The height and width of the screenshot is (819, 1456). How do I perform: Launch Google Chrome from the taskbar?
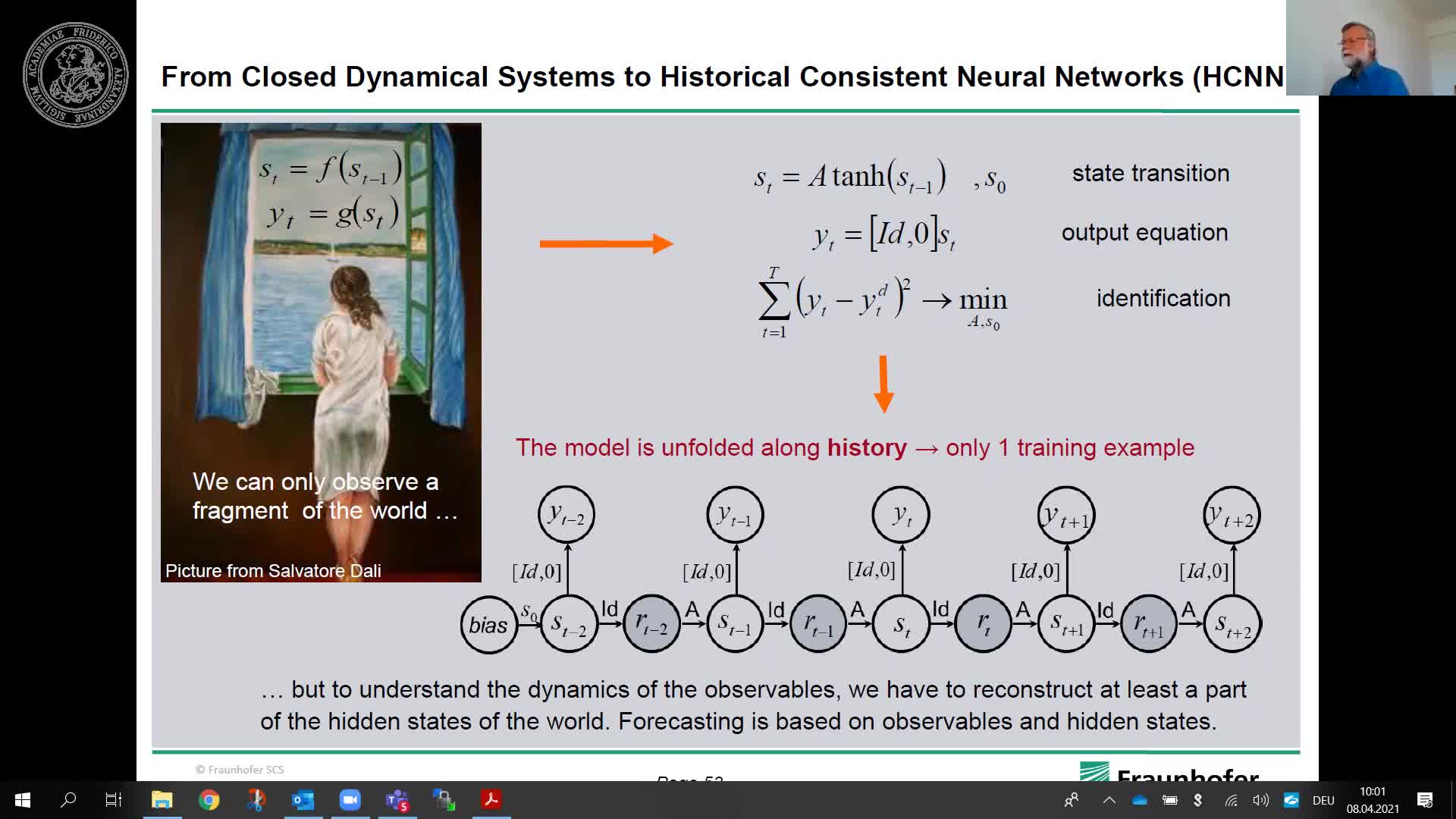coord(209,800)
